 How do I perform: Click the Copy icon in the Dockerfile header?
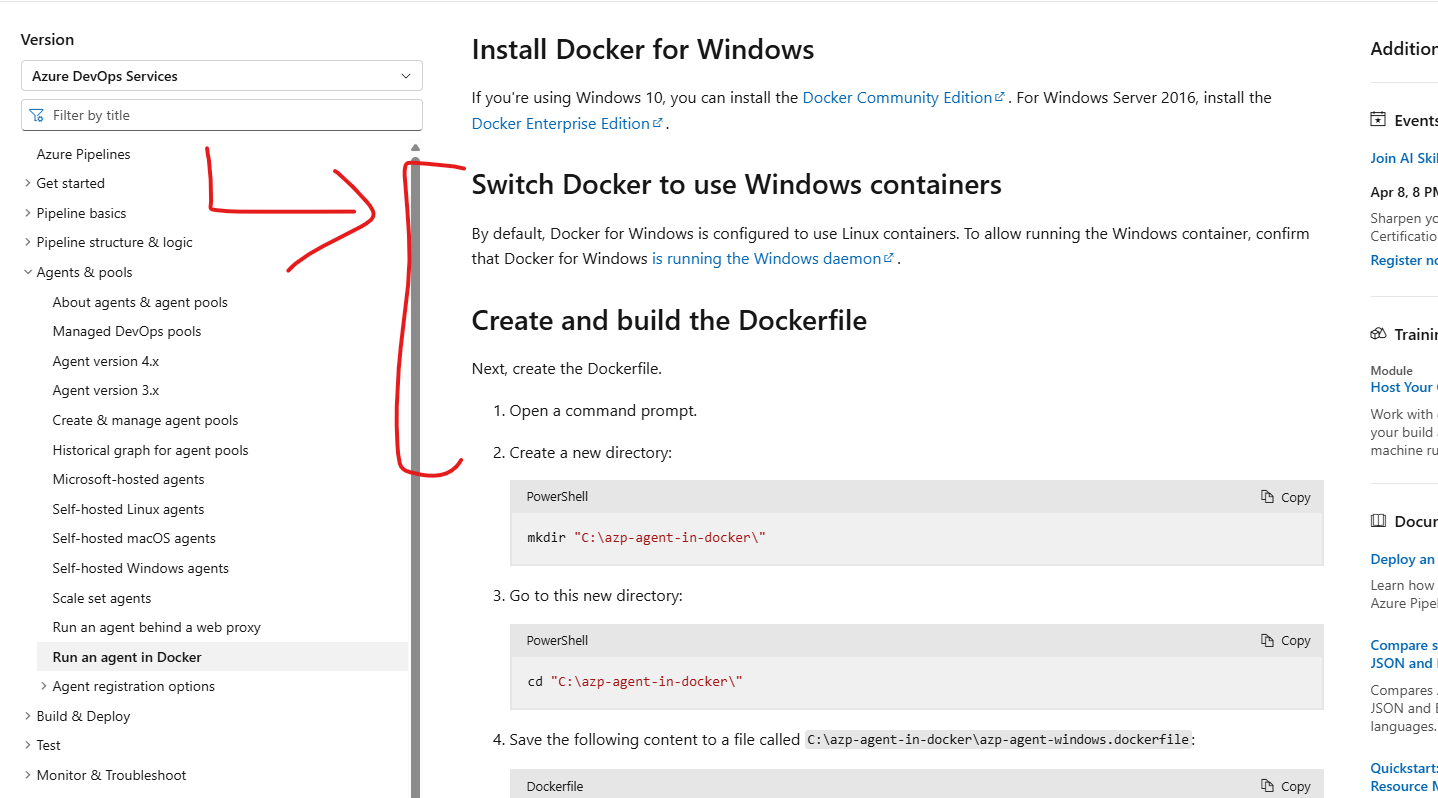pyautogui.click(x=1268, y=786)
